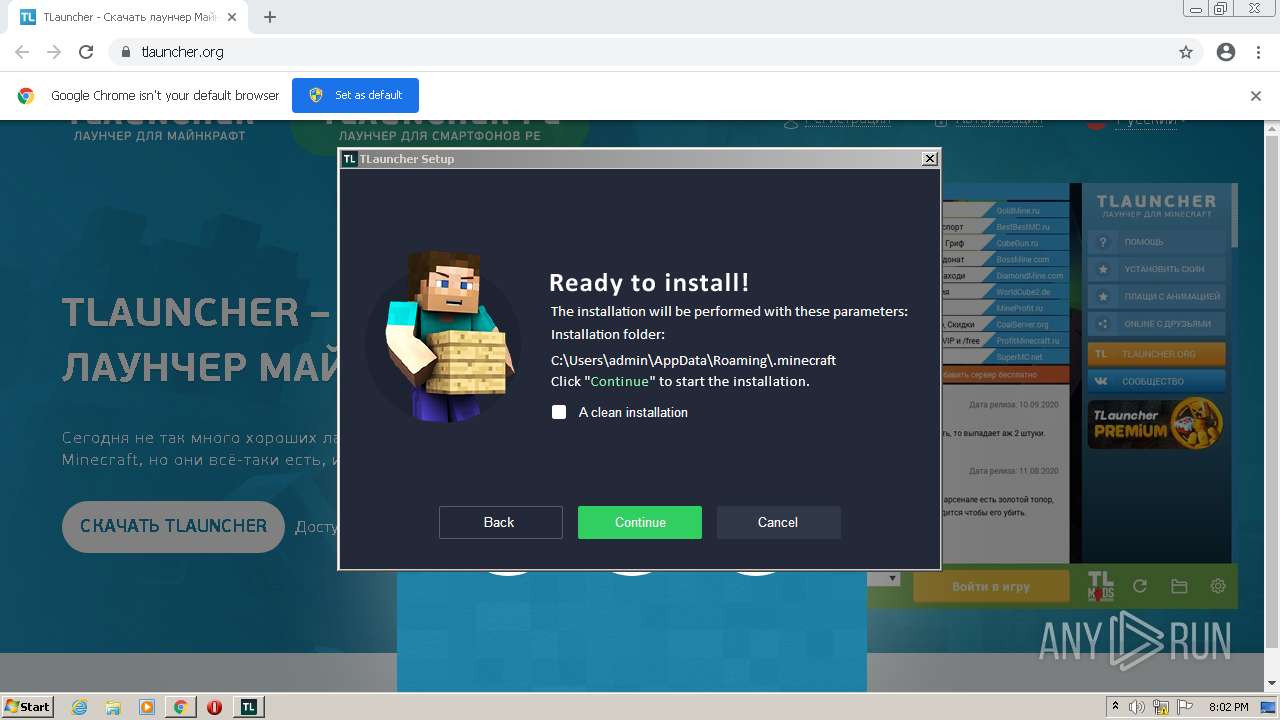Screen dimensions: 1280x720
Task: Click the CoalServer.org server entry
Action: click(x=1022, y=325)
